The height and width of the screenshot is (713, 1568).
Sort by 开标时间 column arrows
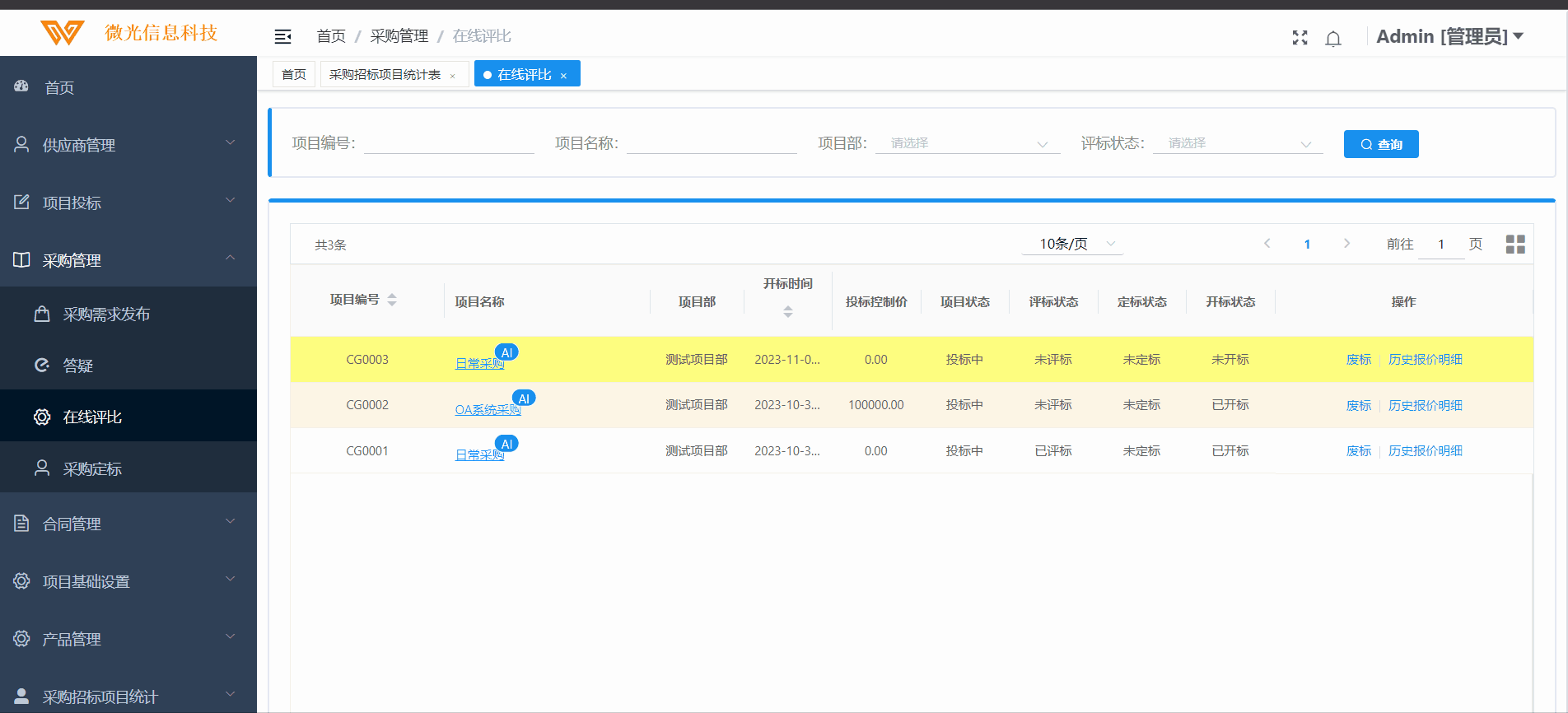pyautogui.click(x=788, y=311)
